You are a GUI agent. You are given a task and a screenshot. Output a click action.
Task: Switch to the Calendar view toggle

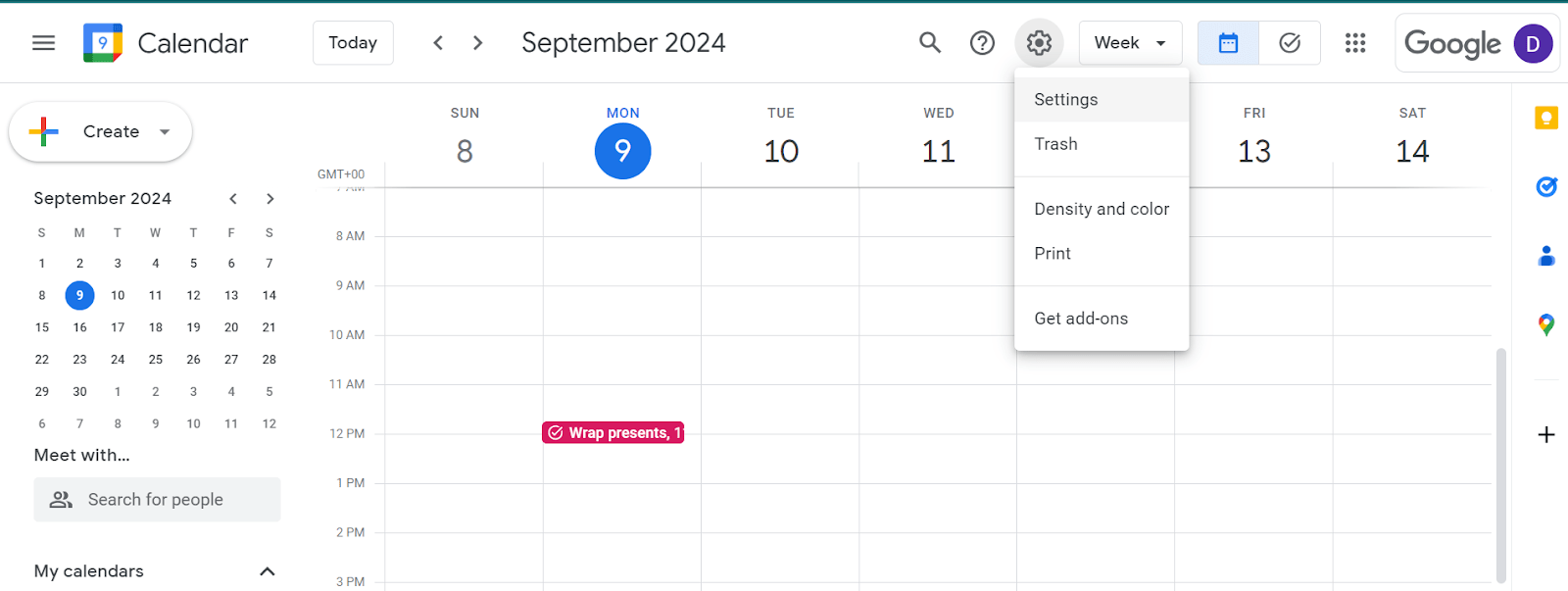coord(1228,43)
